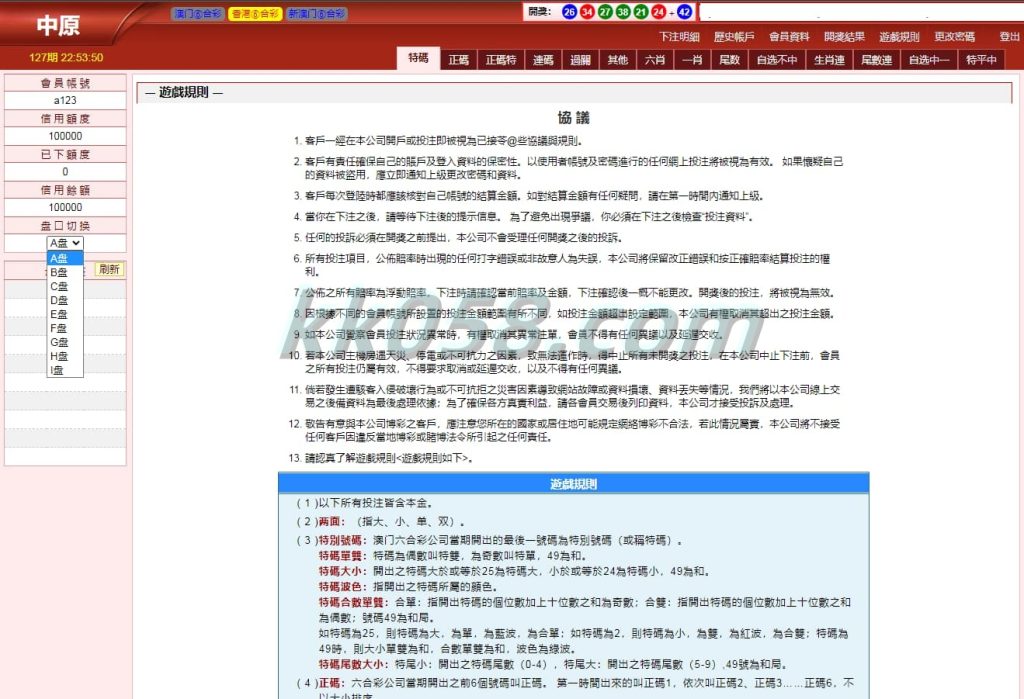Select B盤 from the open dropdown list

(59, 272)
